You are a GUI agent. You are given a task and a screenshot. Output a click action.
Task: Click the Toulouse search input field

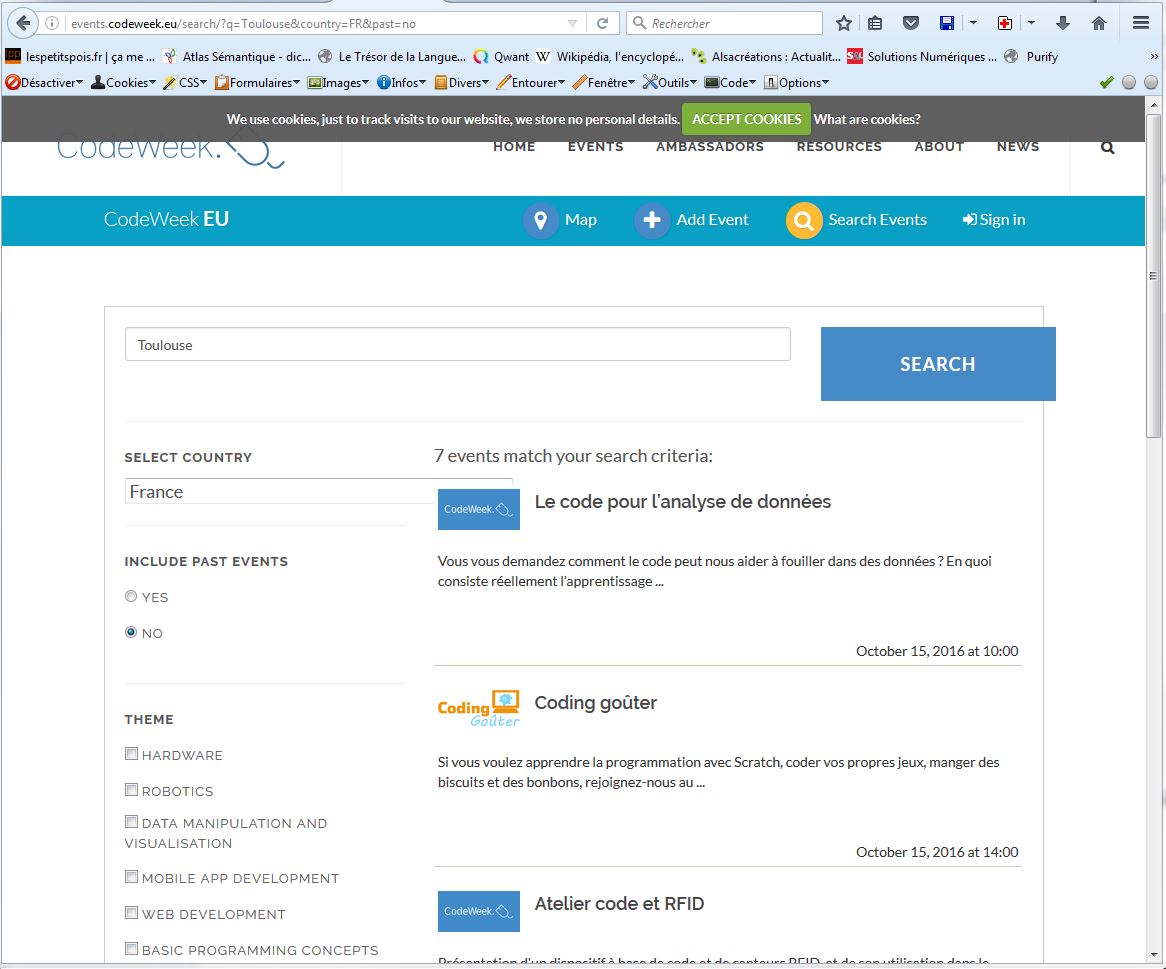point(457,344)
